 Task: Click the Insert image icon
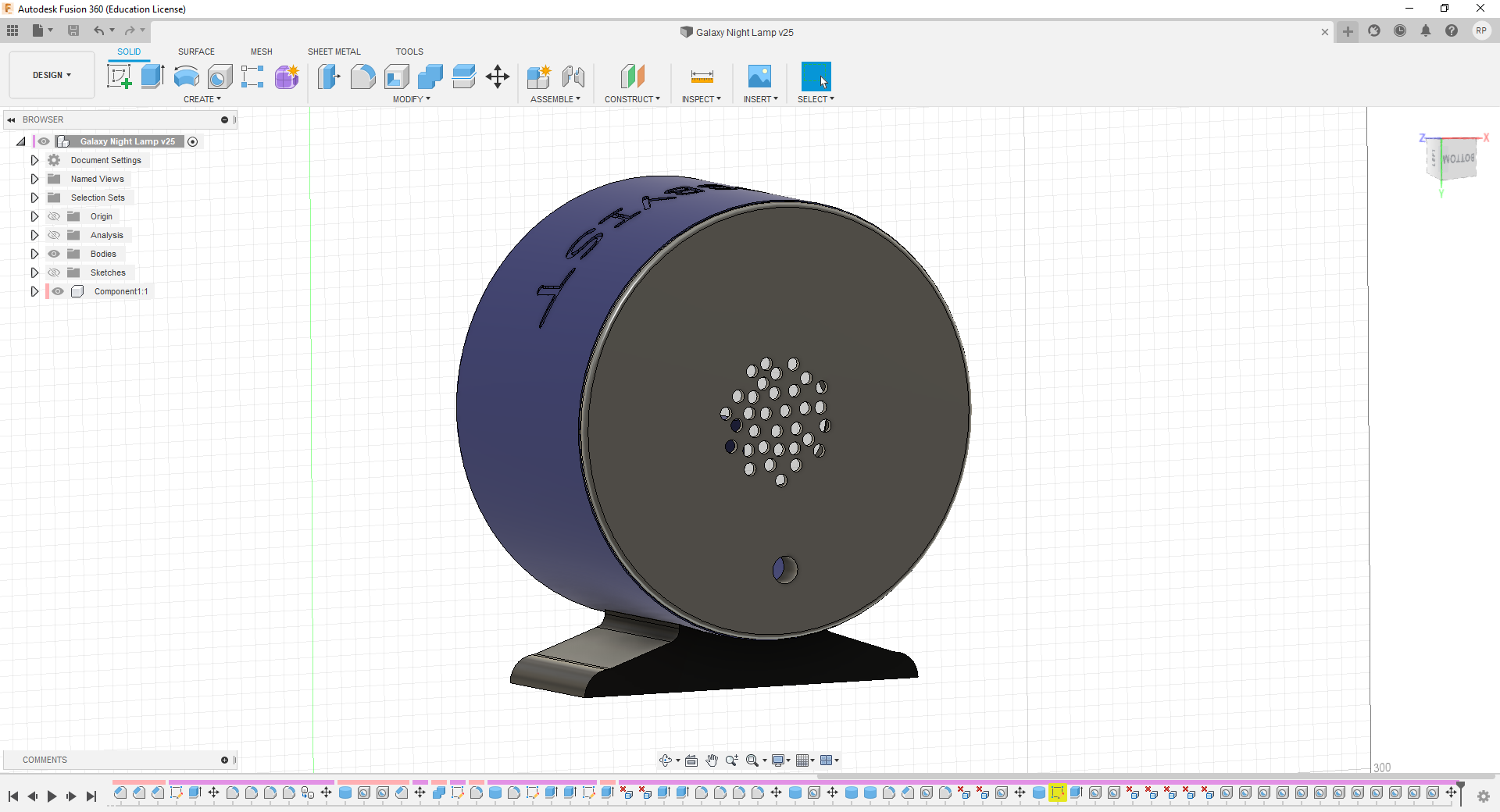[x=759, y=77]
